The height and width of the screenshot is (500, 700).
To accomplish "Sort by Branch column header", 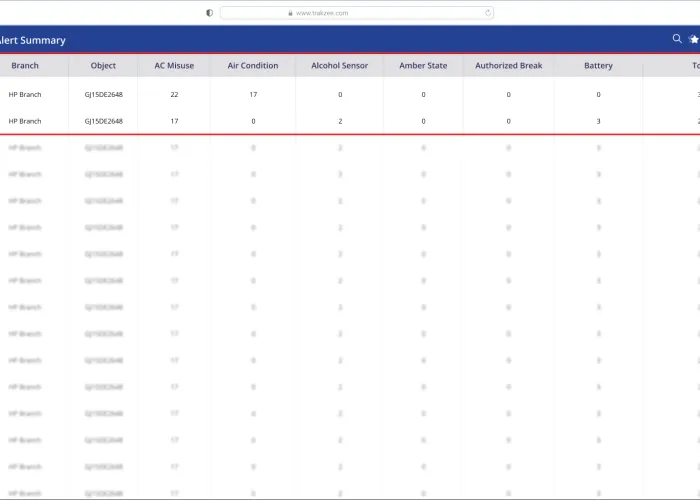I will coord(25,66).
